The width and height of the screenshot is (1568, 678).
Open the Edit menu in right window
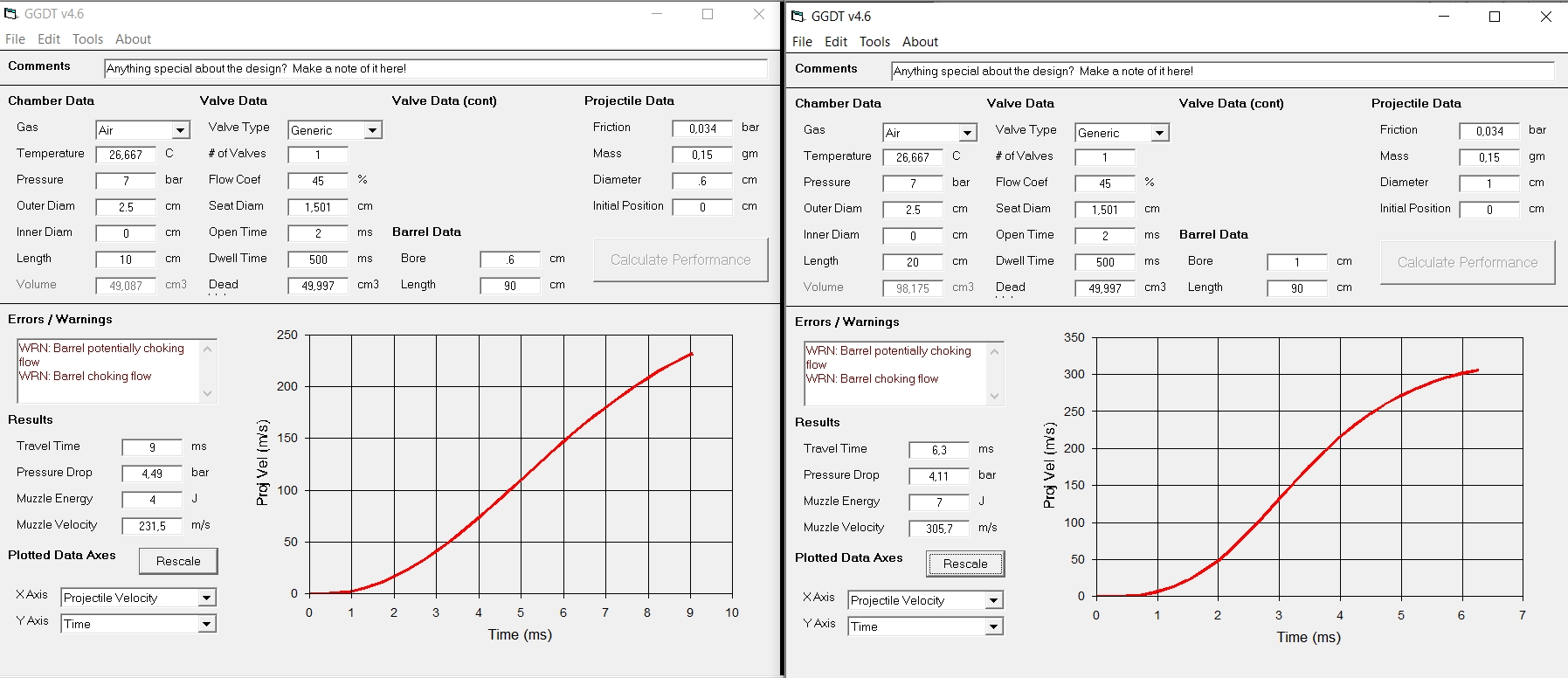click(836, 42)
